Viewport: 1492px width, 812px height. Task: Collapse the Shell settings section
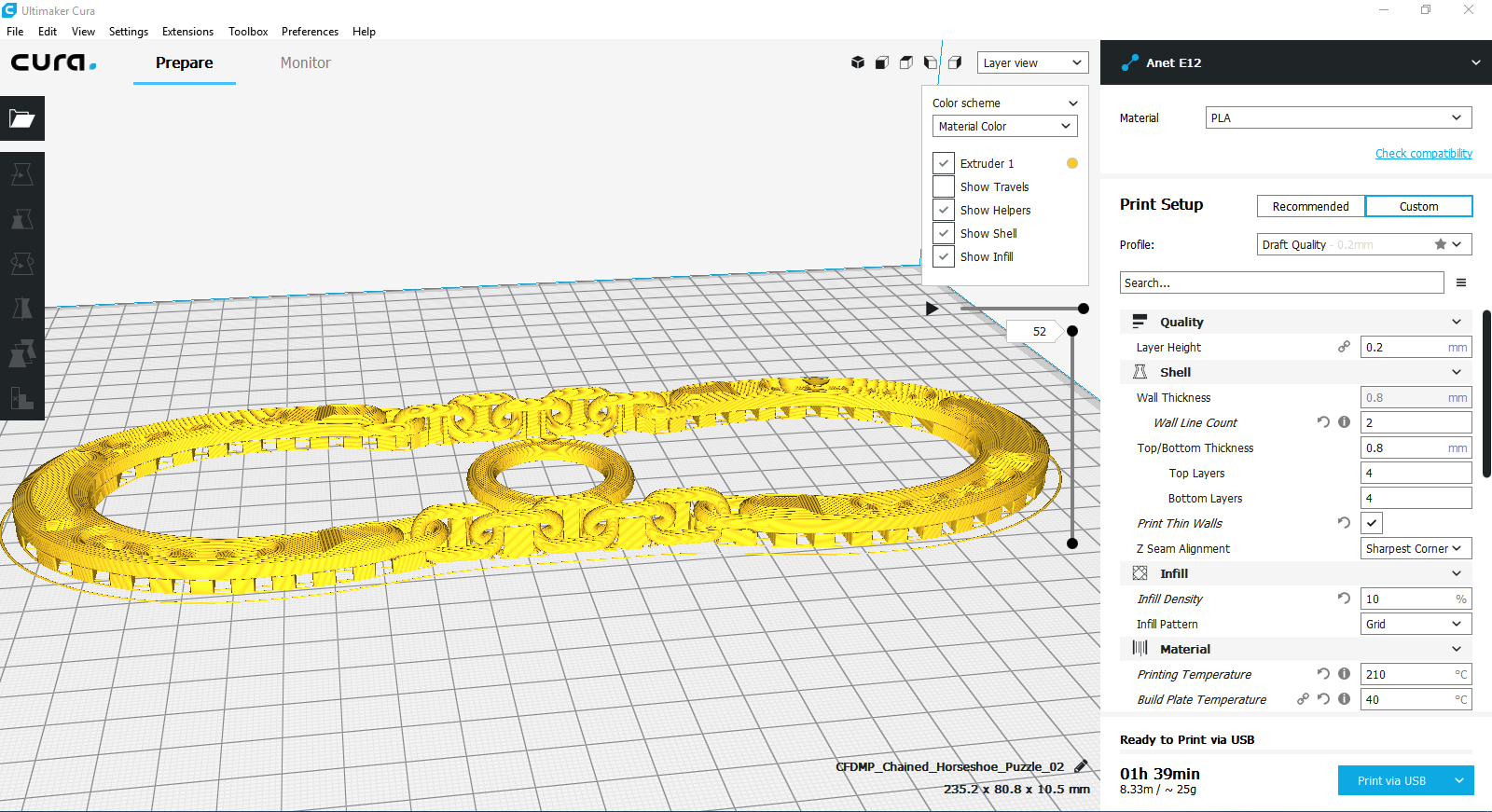point(1296,372)
